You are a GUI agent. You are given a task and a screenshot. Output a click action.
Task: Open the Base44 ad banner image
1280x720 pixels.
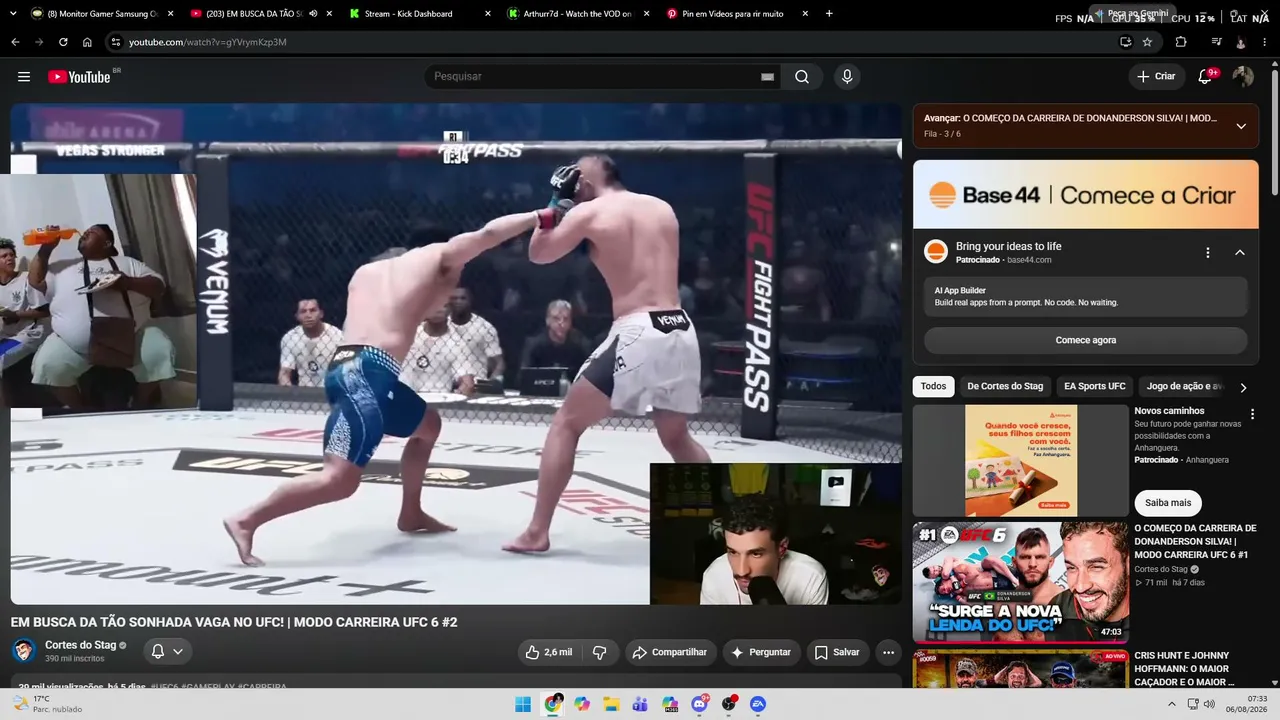pos(1086,195)
